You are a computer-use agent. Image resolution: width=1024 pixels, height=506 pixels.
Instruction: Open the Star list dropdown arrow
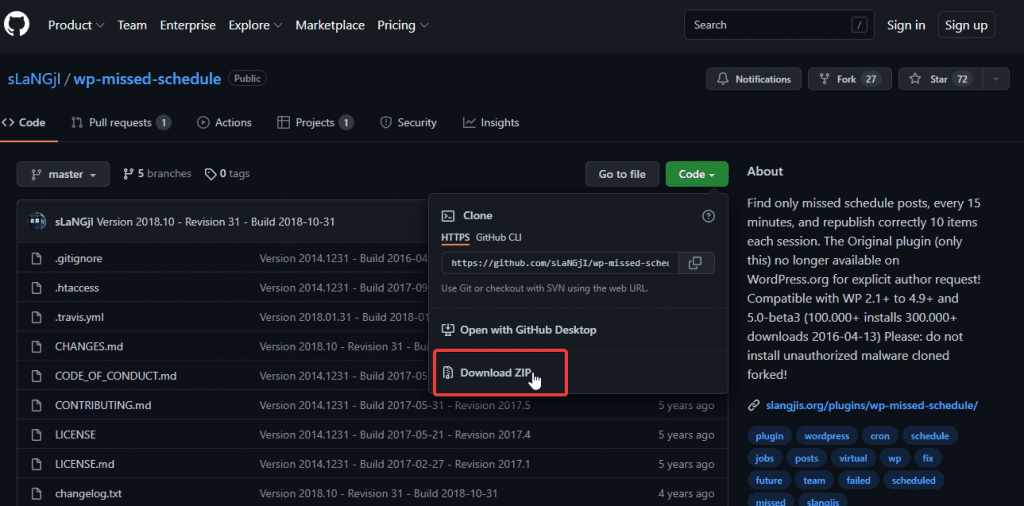coord(996,79)
